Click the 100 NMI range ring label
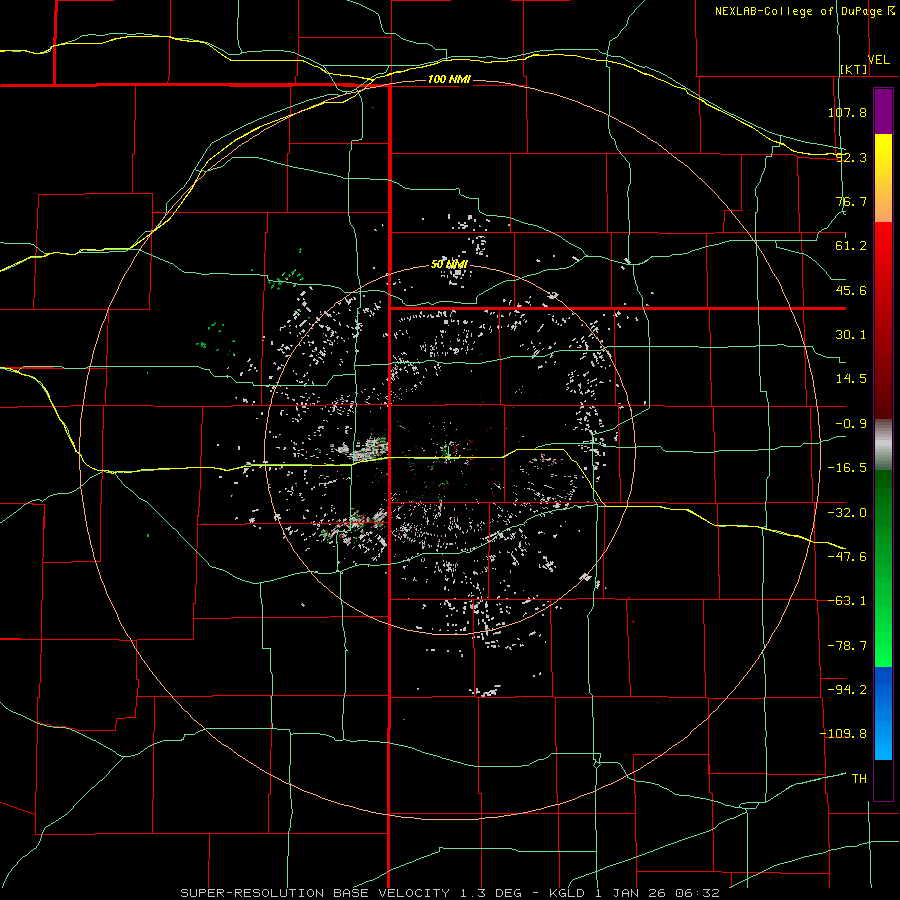This screenshot has height=900, width=900. 449,79
